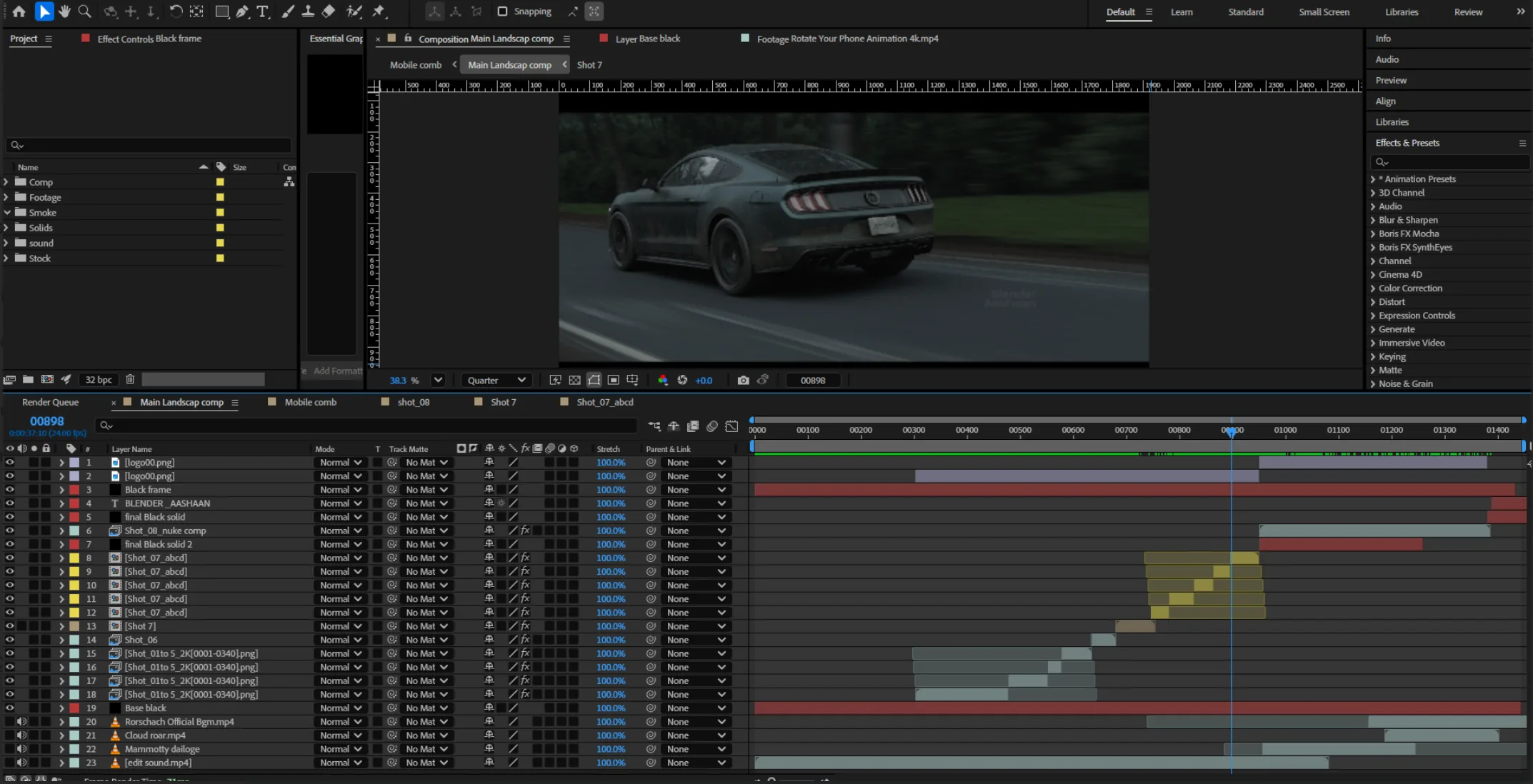
Task: Select the Hand tool in toolbar
Action: click(65, 11)
